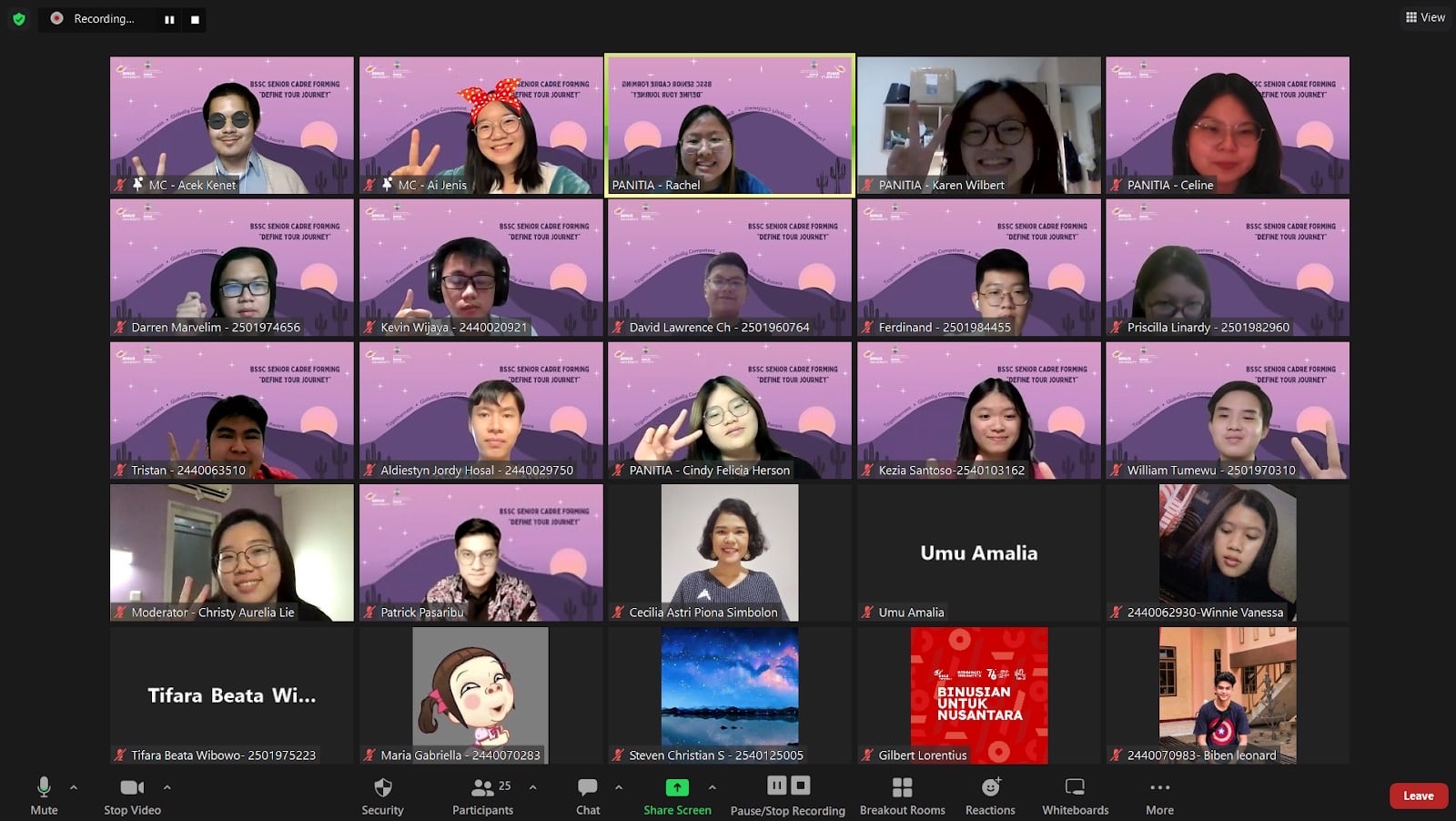The image size is (1456, 821).
Task: Expand audio options arrow next to Mute
Action: (74, 787)
